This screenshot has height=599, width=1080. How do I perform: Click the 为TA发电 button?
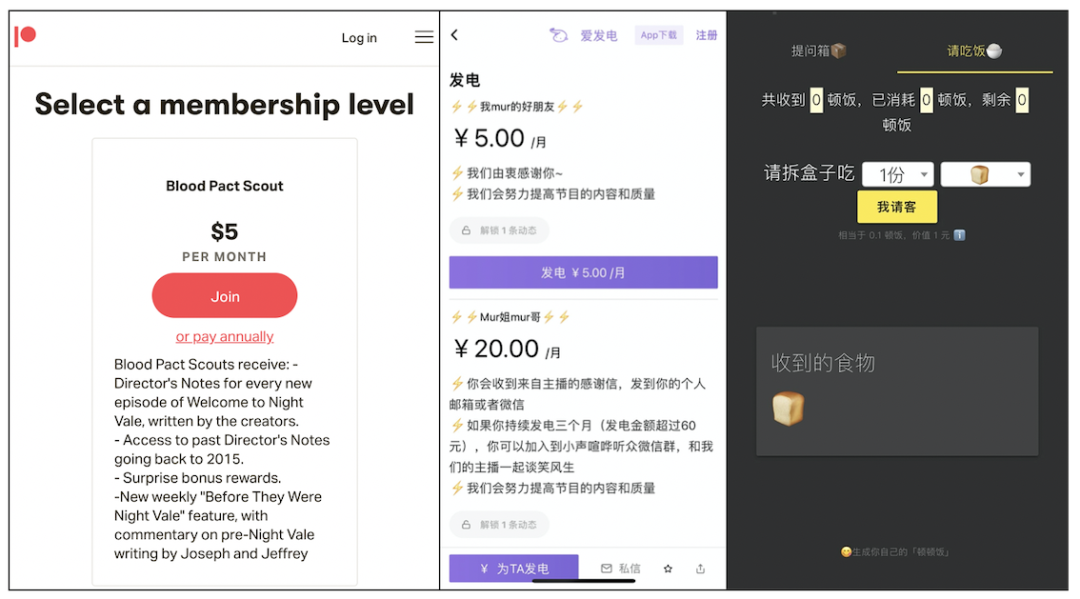pos(514,569)
